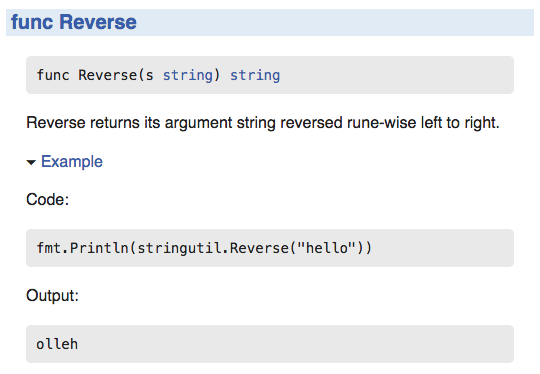Viewport: 540px width, 374px height.
Task: Click the func keyword in the signature
Action: tap(53, 75)
